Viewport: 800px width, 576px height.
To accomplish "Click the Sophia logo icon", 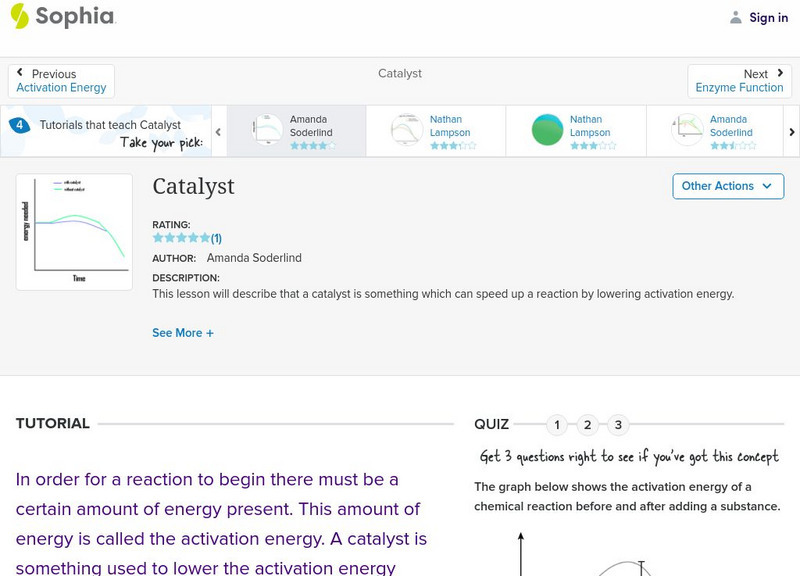I will coord(19,16).
